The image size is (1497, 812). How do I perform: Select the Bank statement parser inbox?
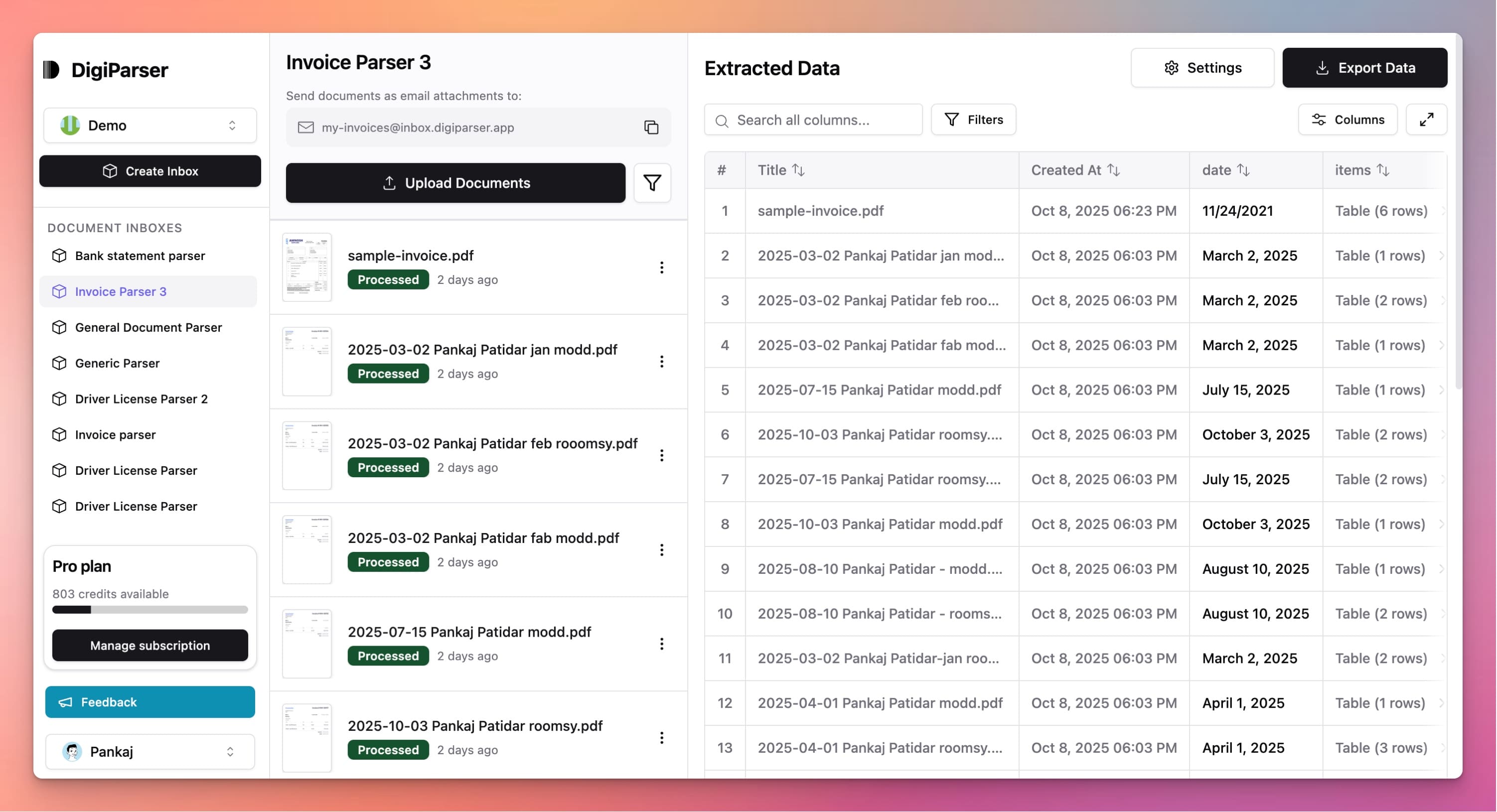[x=140, y=256]
